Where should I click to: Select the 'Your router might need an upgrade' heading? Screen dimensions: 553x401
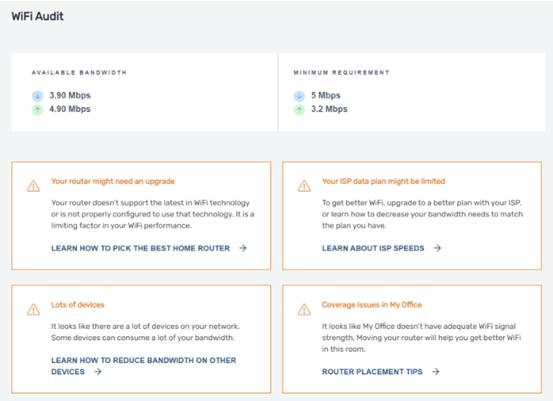(113, 181)
